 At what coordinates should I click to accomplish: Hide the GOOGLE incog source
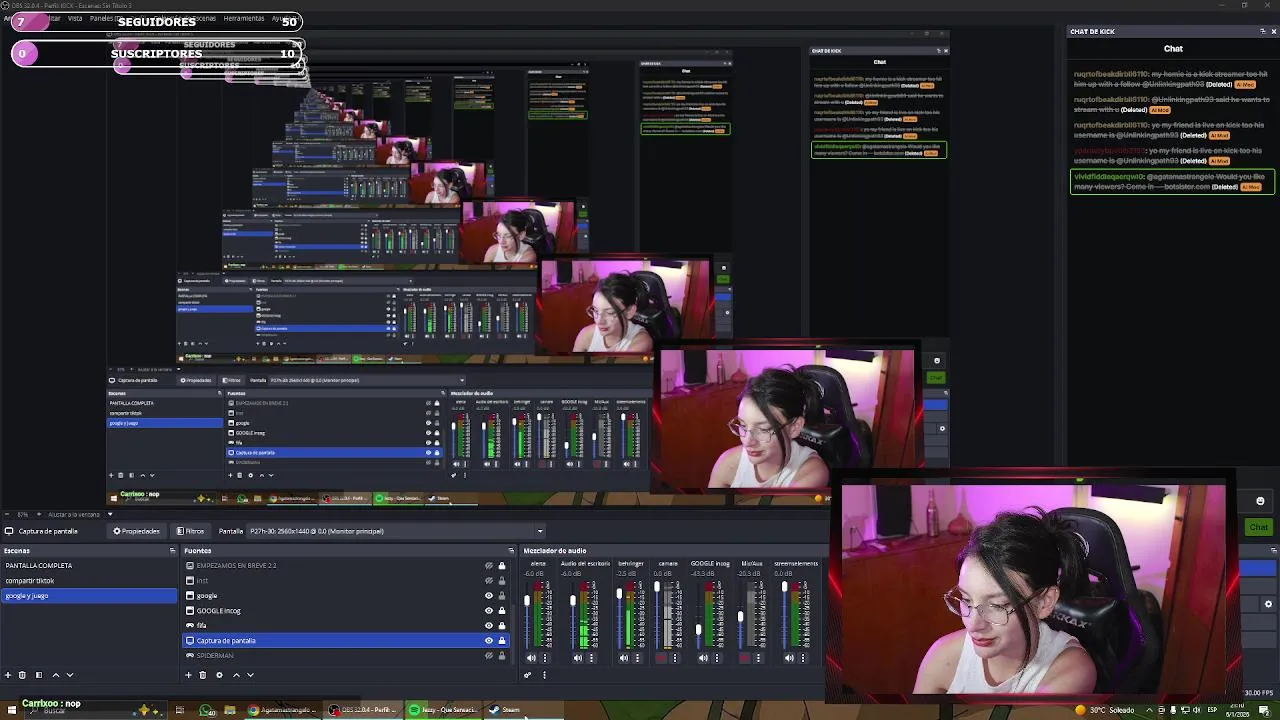[x=489, y=611]
